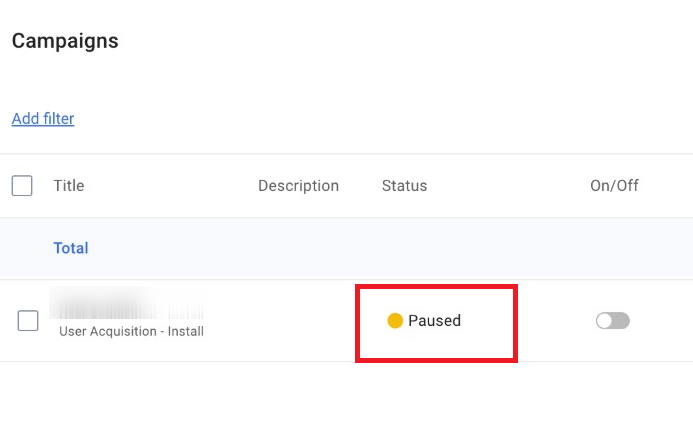693x438 pixels.
Task: Click the empty cell left of Total
Action: click(22, 248)
